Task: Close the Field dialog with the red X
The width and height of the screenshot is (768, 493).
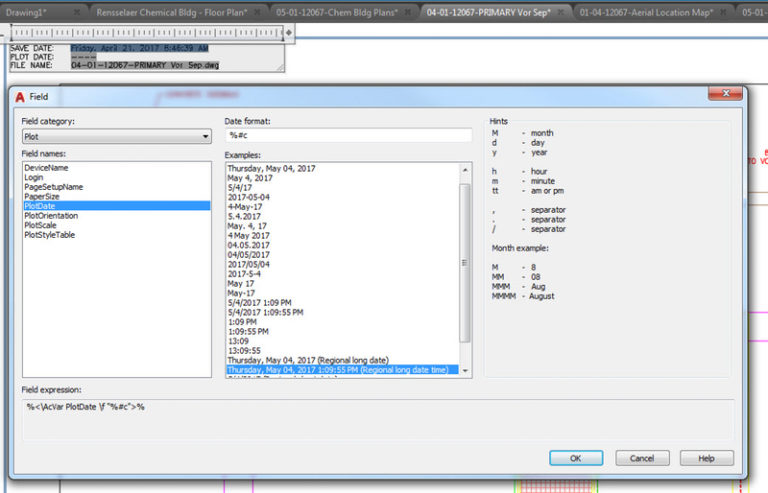Action: coord(725,93)
